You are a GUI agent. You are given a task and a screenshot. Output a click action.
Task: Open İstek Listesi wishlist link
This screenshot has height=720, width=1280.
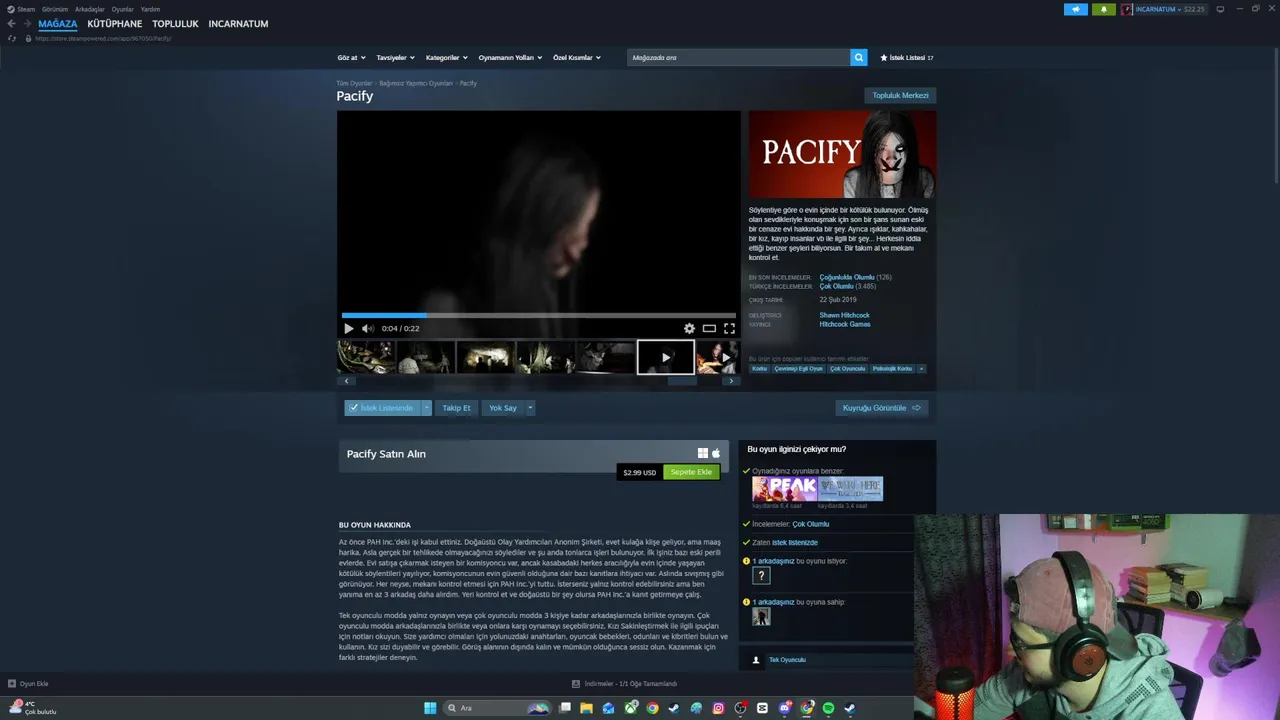pos(906,58)
